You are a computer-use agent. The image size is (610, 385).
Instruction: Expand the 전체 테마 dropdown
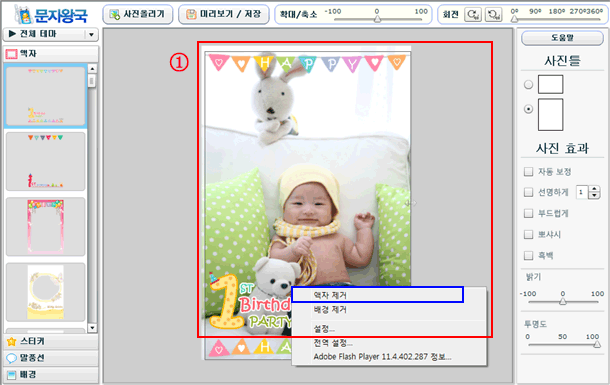point(91,34)
